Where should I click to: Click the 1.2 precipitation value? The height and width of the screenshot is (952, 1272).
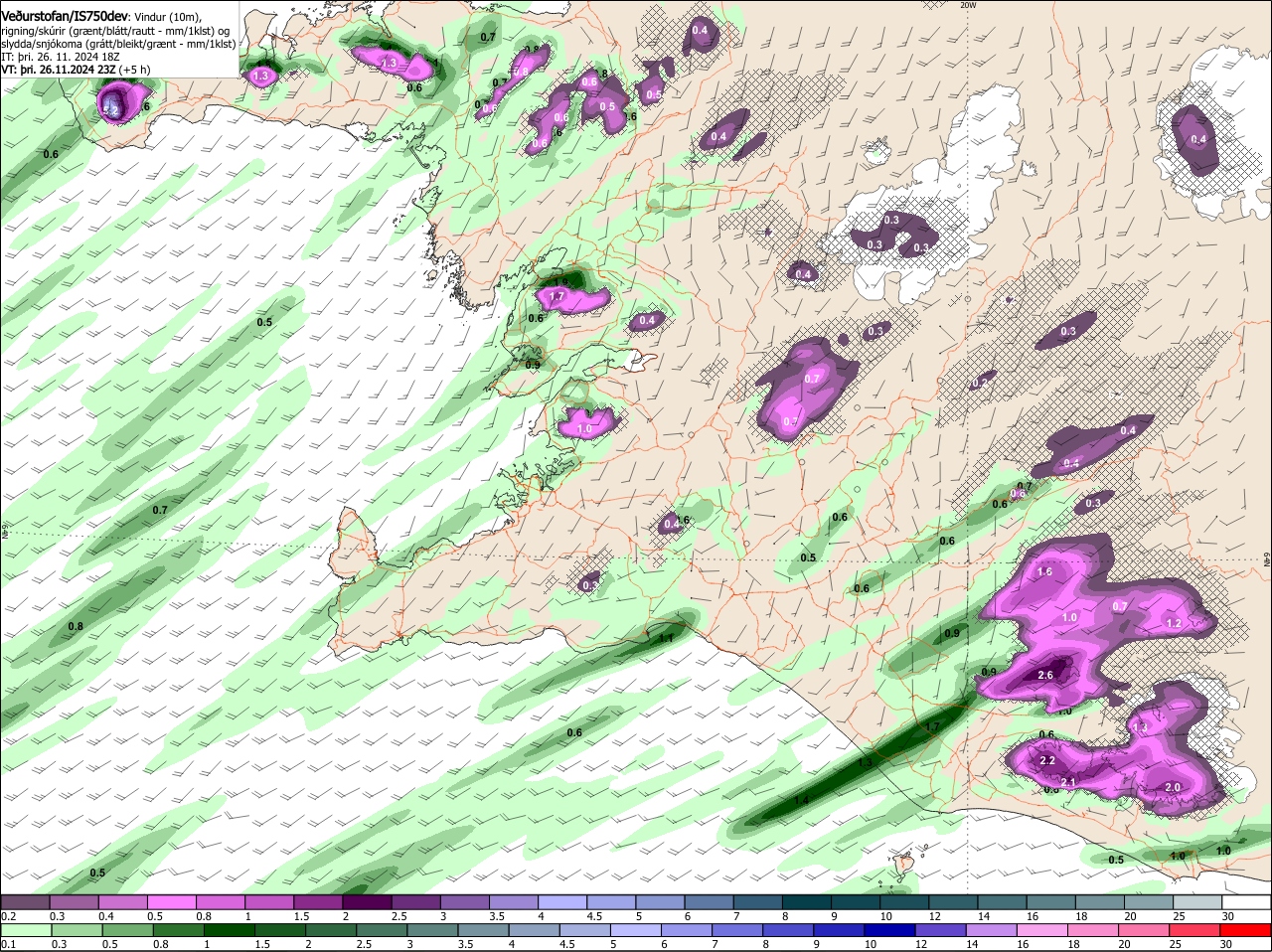point(1173,623)
